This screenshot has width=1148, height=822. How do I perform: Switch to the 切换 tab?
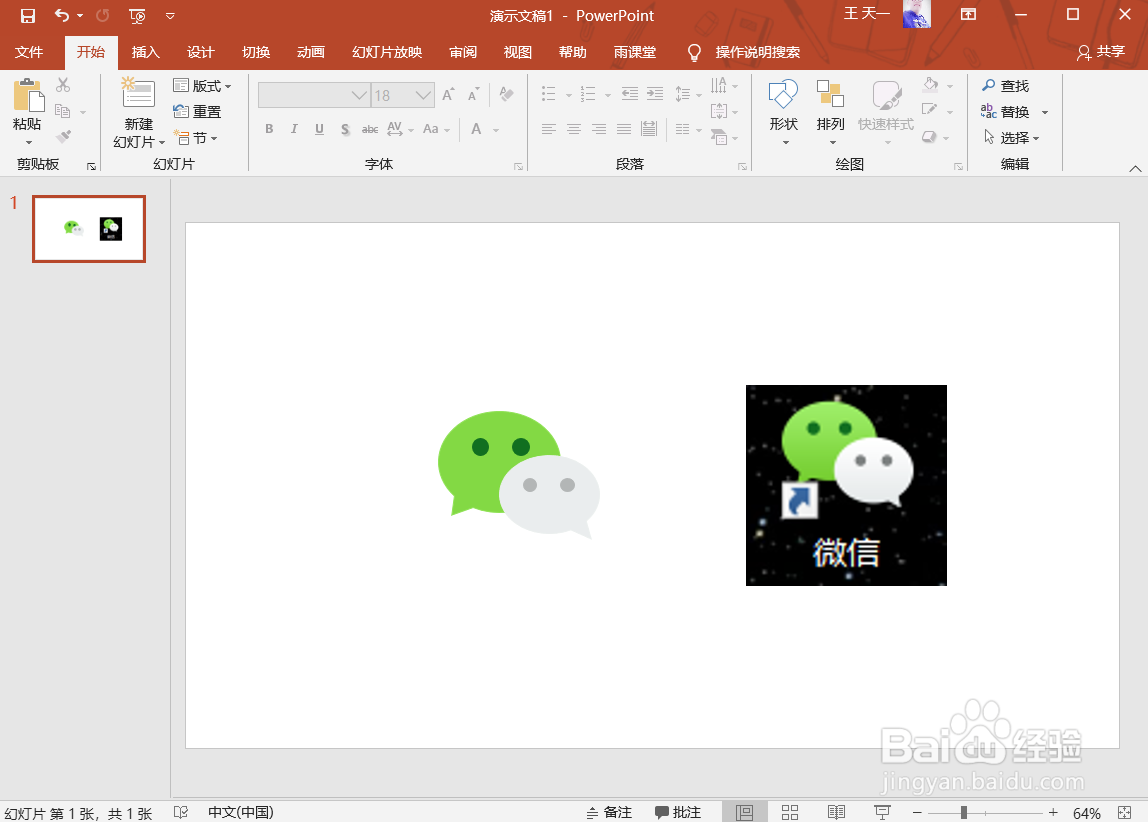(x=256, y=52)
